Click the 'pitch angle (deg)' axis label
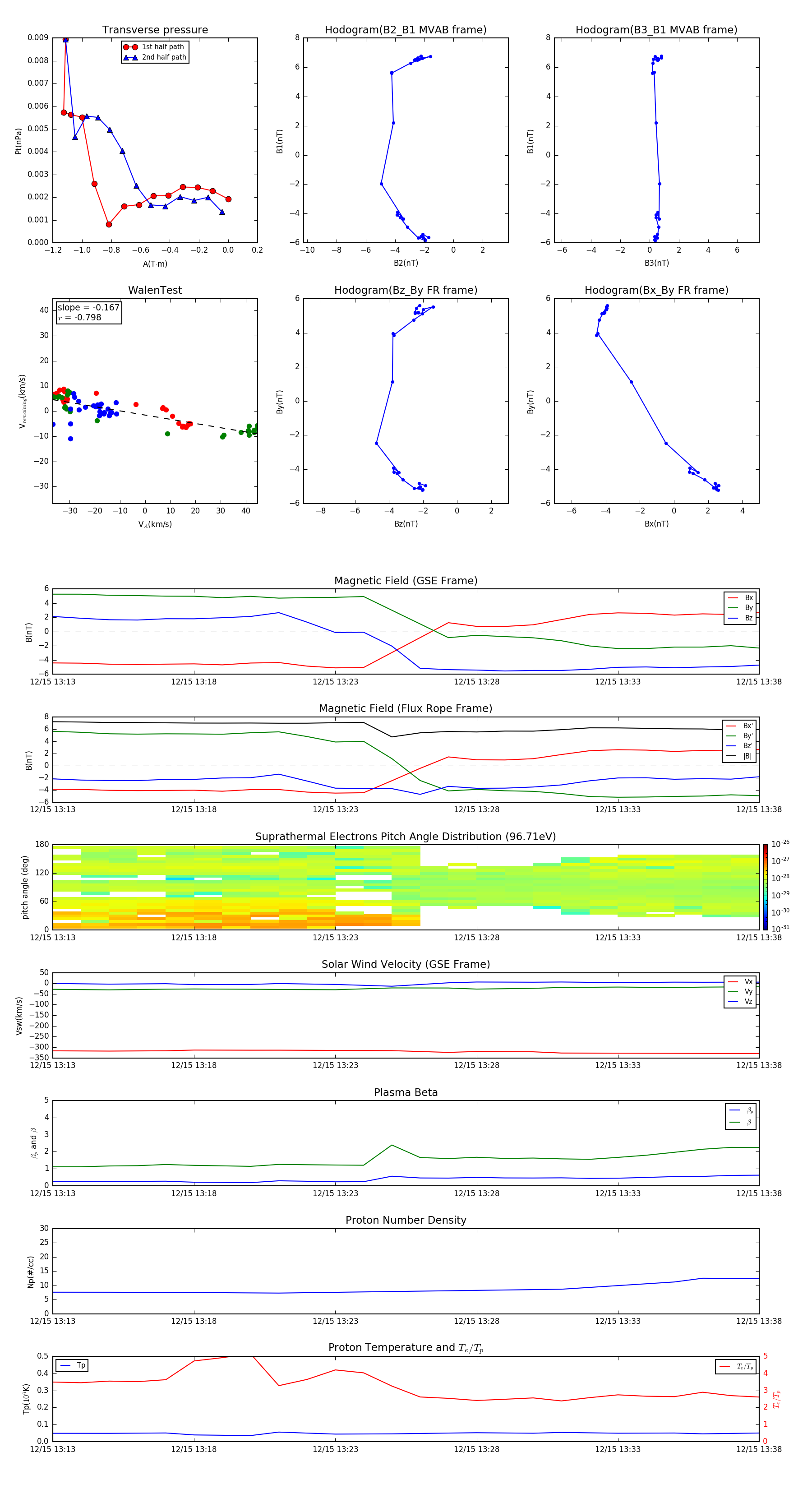Image resolution: width=812 pixels, height=1489 pixels. coord(25,887)
